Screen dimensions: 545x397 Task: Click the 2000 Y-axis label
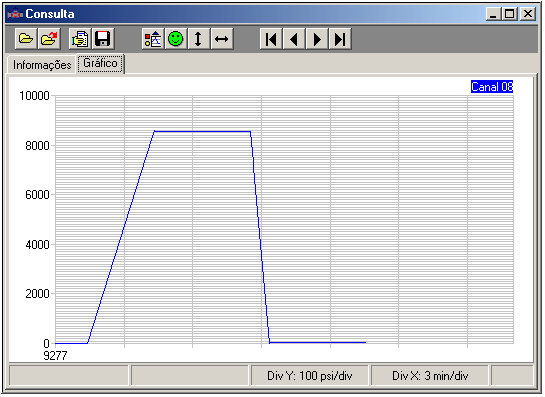37,294
